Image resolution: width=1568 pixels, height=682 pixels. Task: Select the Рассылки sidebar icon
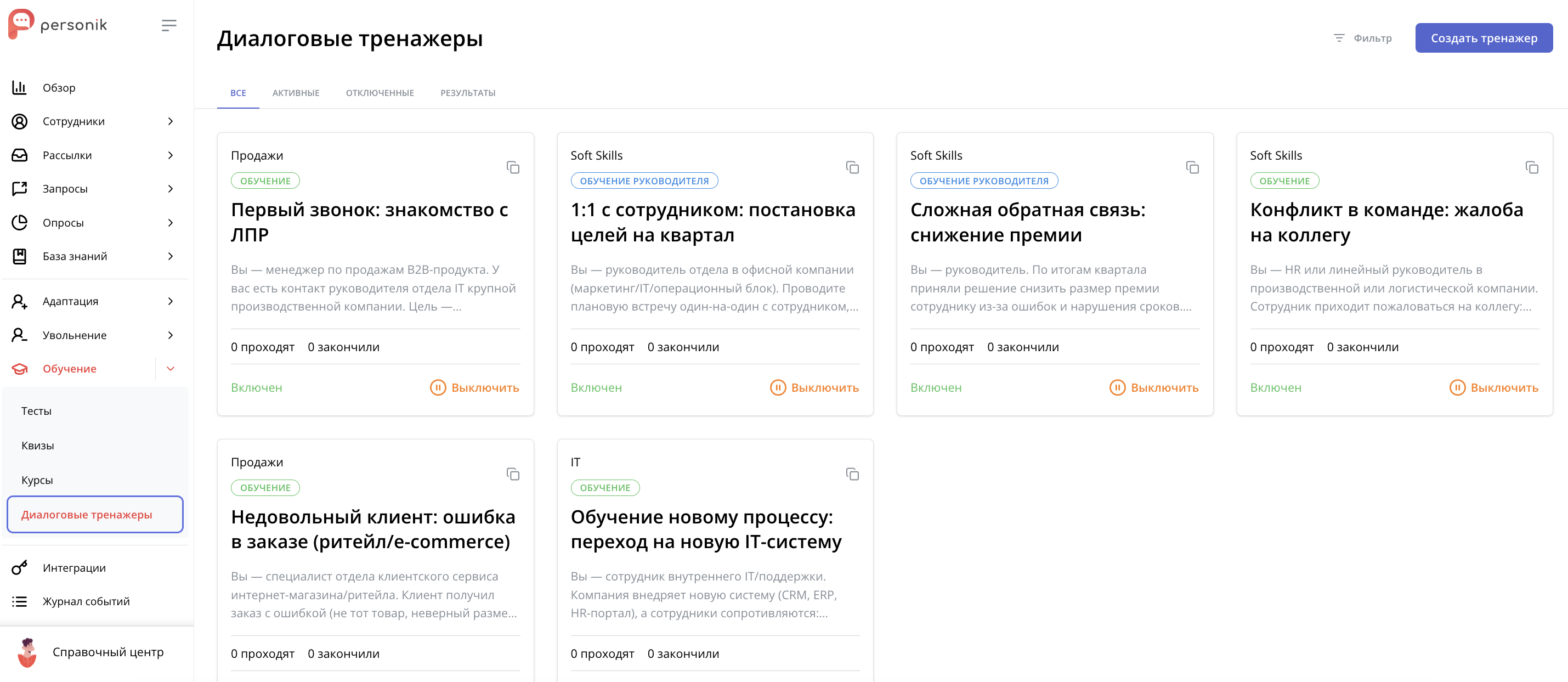[x=20, y=155]
